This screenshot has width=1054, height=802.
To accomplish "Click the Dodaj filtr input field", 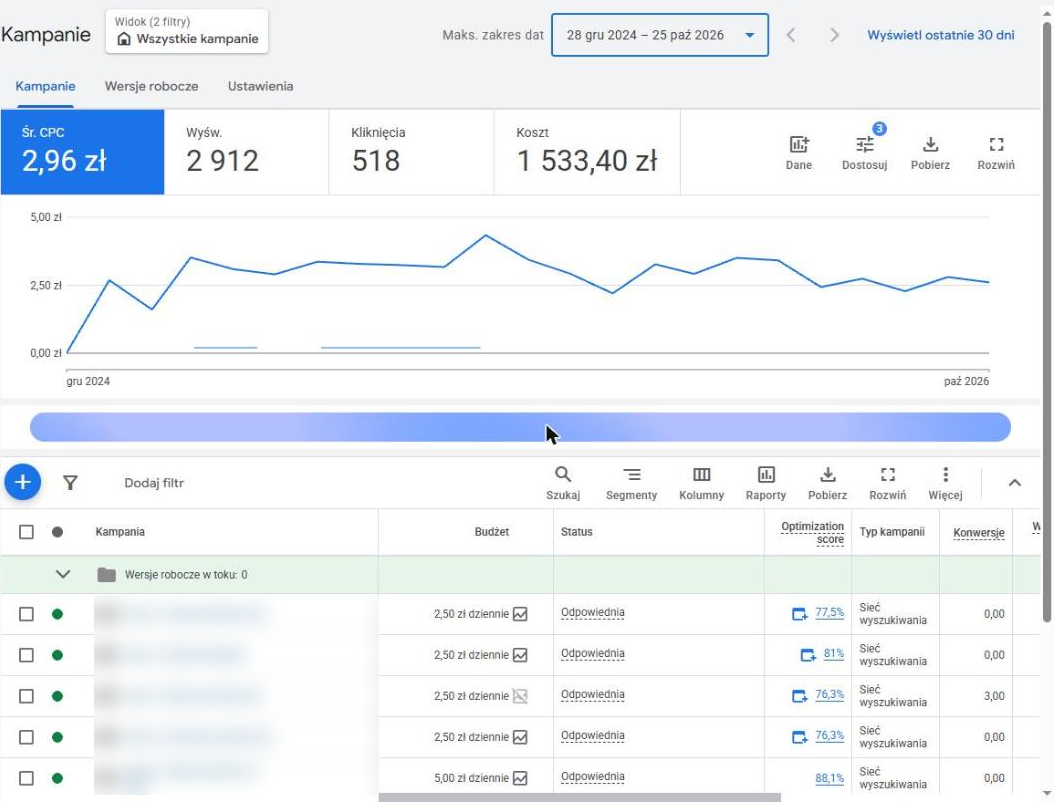I will coord(154,483).
